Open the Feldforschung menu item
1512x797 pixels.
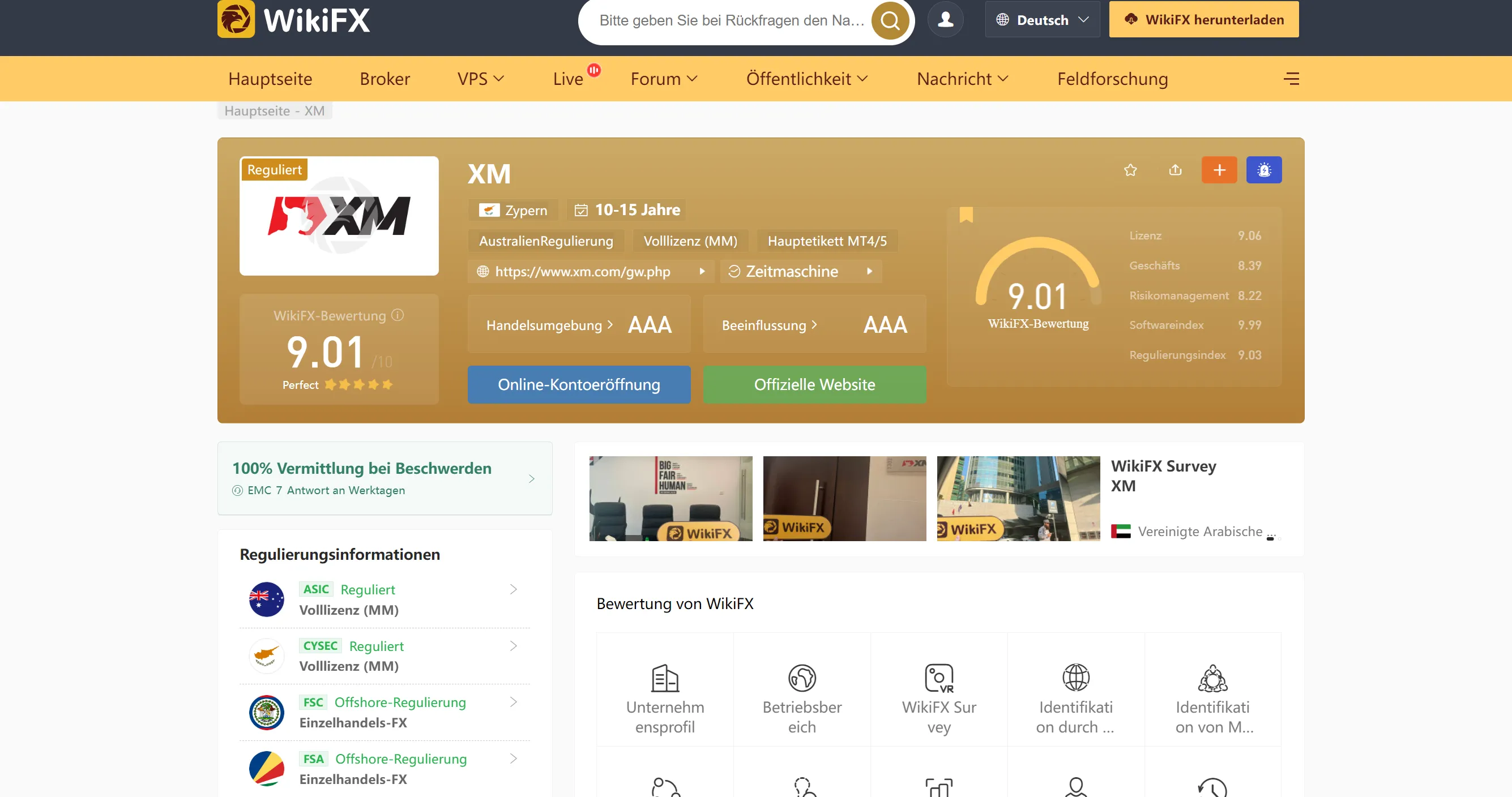pyautogui.click(x=1112, y=79)
